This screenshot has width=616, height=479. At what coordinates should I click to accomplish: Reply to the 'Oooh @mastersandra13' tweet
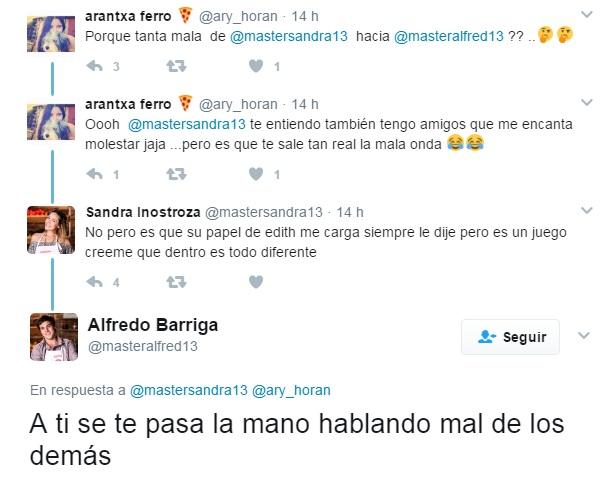pyautogui.click(x=94, y=174)
